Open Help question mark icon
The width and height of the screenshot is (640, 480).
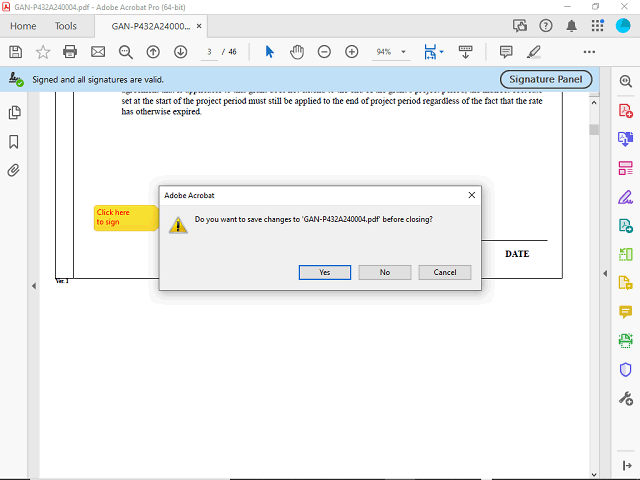pyautogui.click(x=546, y=26)
